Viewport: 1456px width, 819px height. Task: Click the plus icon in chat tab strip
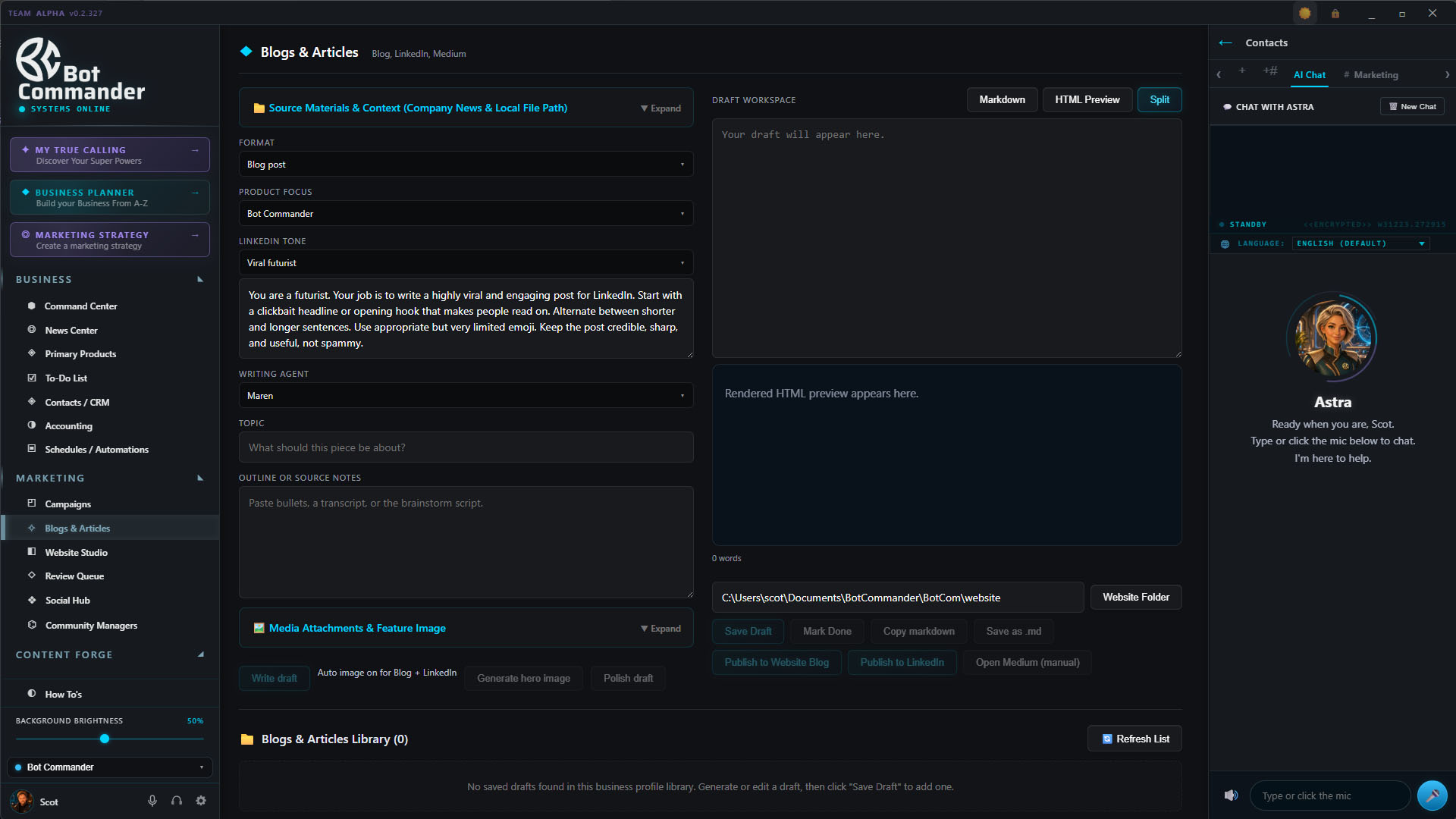[1242, 71]
